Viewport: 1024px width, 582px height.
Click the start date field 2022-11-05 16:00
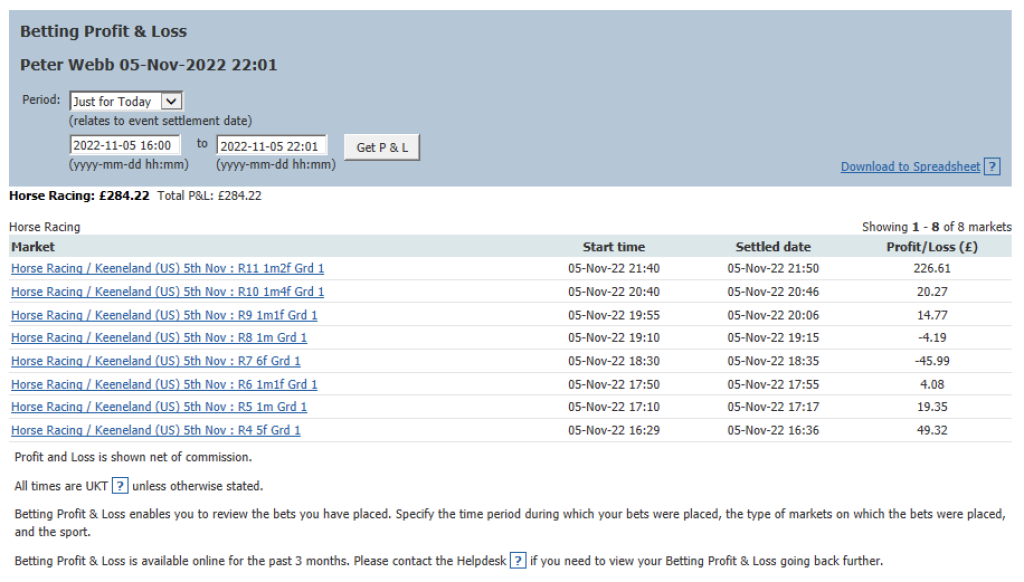pos(125,146)
